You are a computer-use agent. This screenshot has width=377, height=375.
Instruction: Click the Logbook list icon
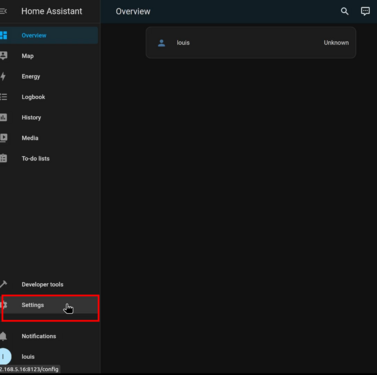click(3, 97)
